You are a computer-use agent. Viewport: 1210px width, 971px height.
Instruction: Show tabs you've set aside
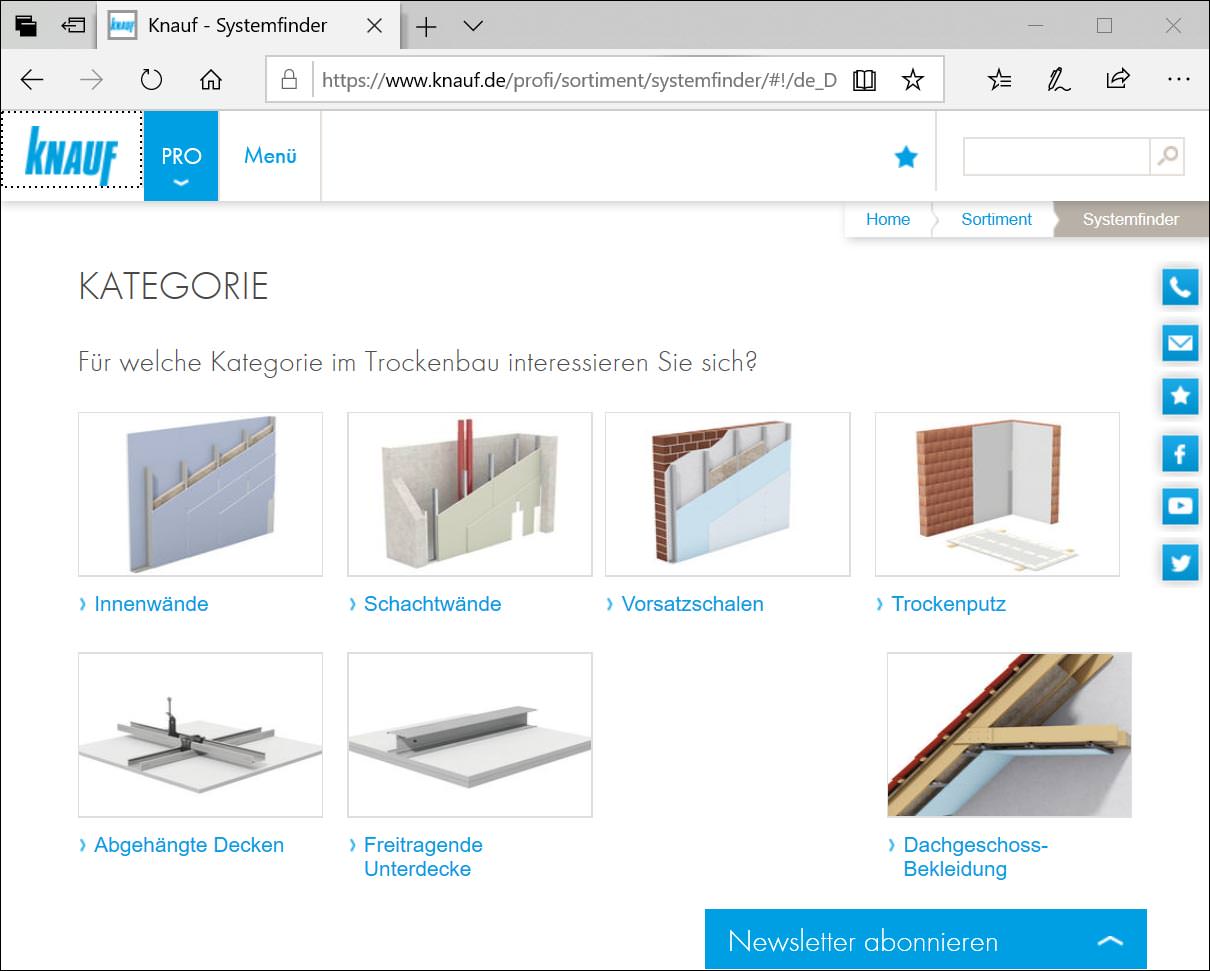[26, 26]
